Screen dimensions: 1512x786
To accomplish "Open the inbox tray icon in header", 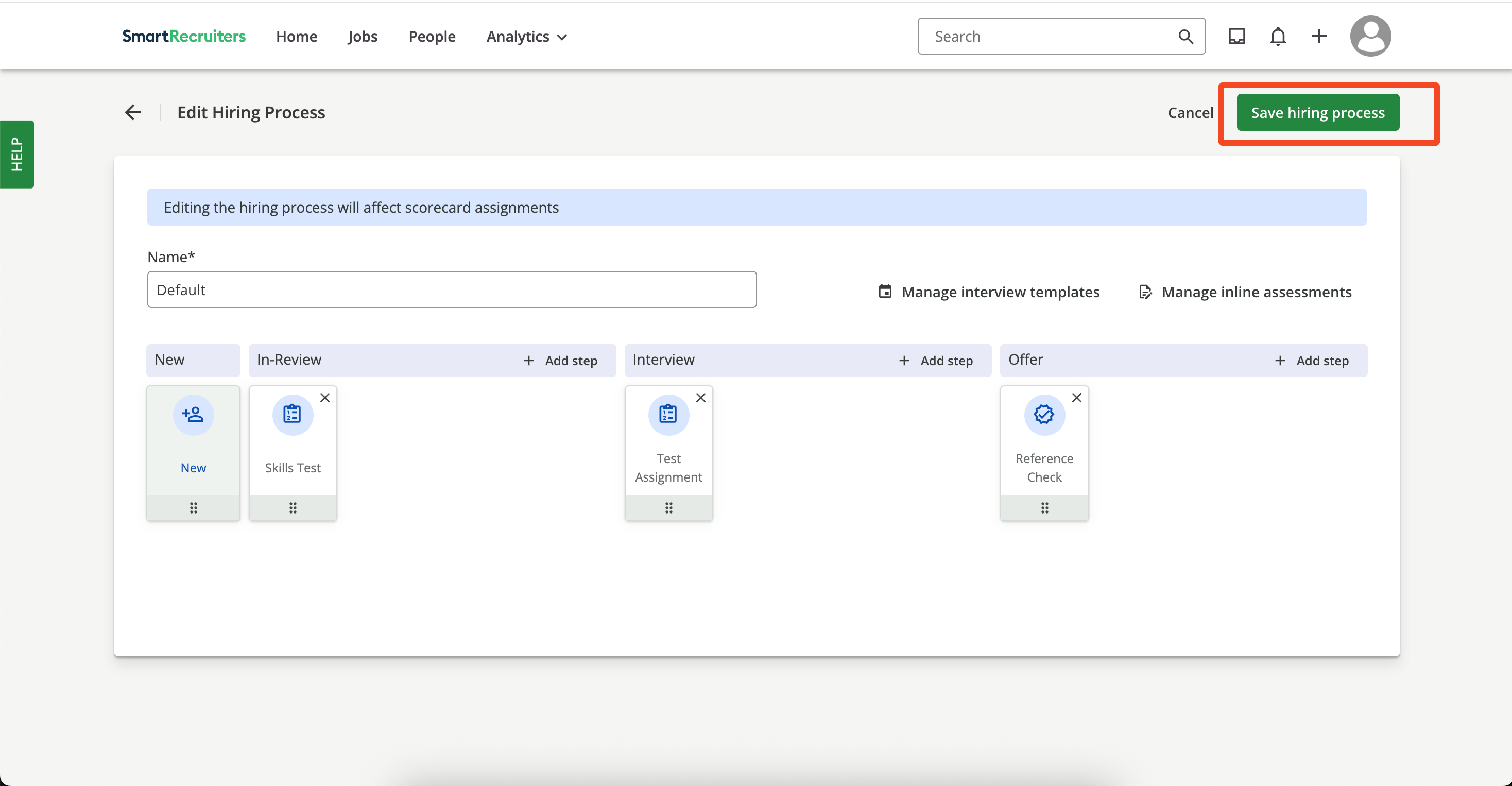I will click(1236, 37).
